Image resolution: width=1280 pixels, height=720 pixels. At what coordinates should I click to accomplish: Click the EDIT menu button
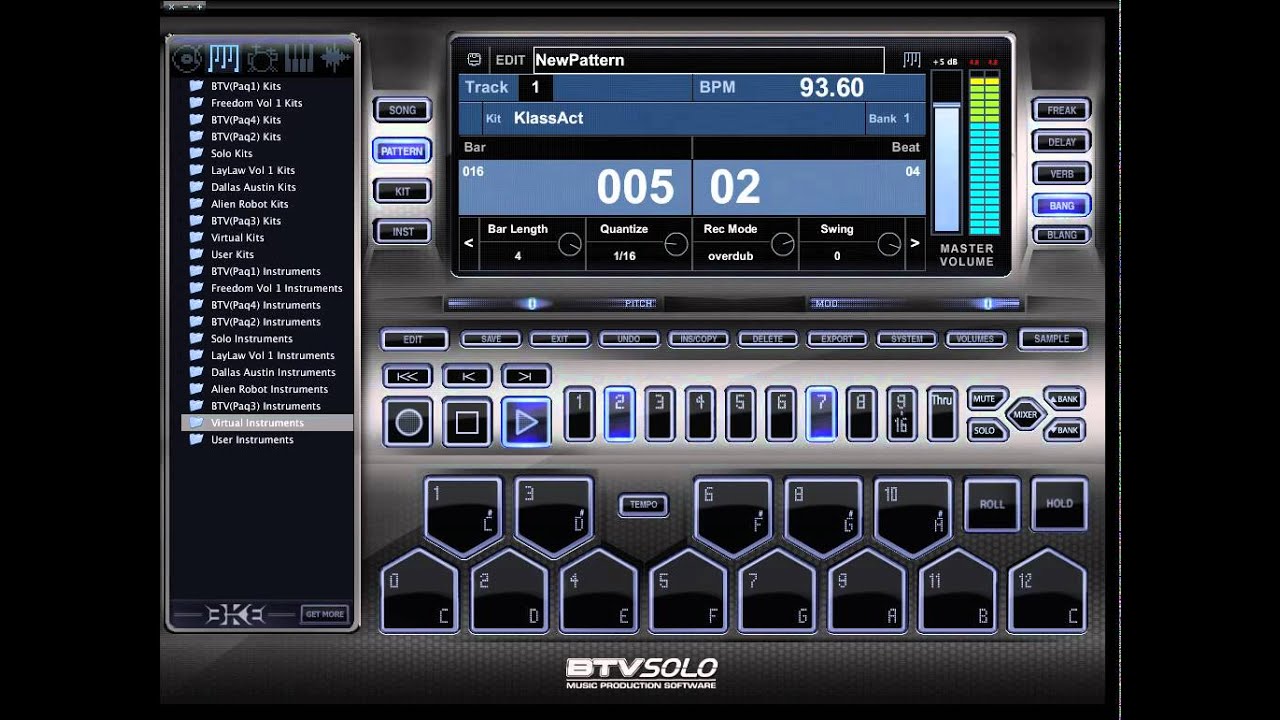click(x=413, y=339)
